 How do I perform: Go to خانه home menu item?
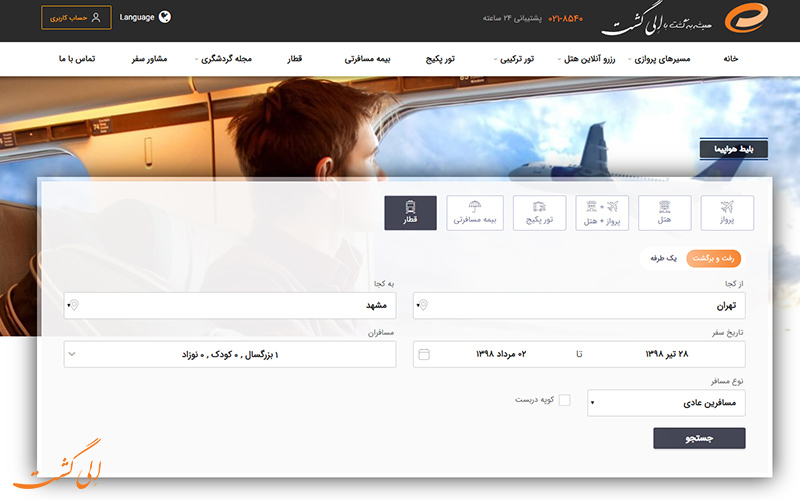(x=731, y=59)
